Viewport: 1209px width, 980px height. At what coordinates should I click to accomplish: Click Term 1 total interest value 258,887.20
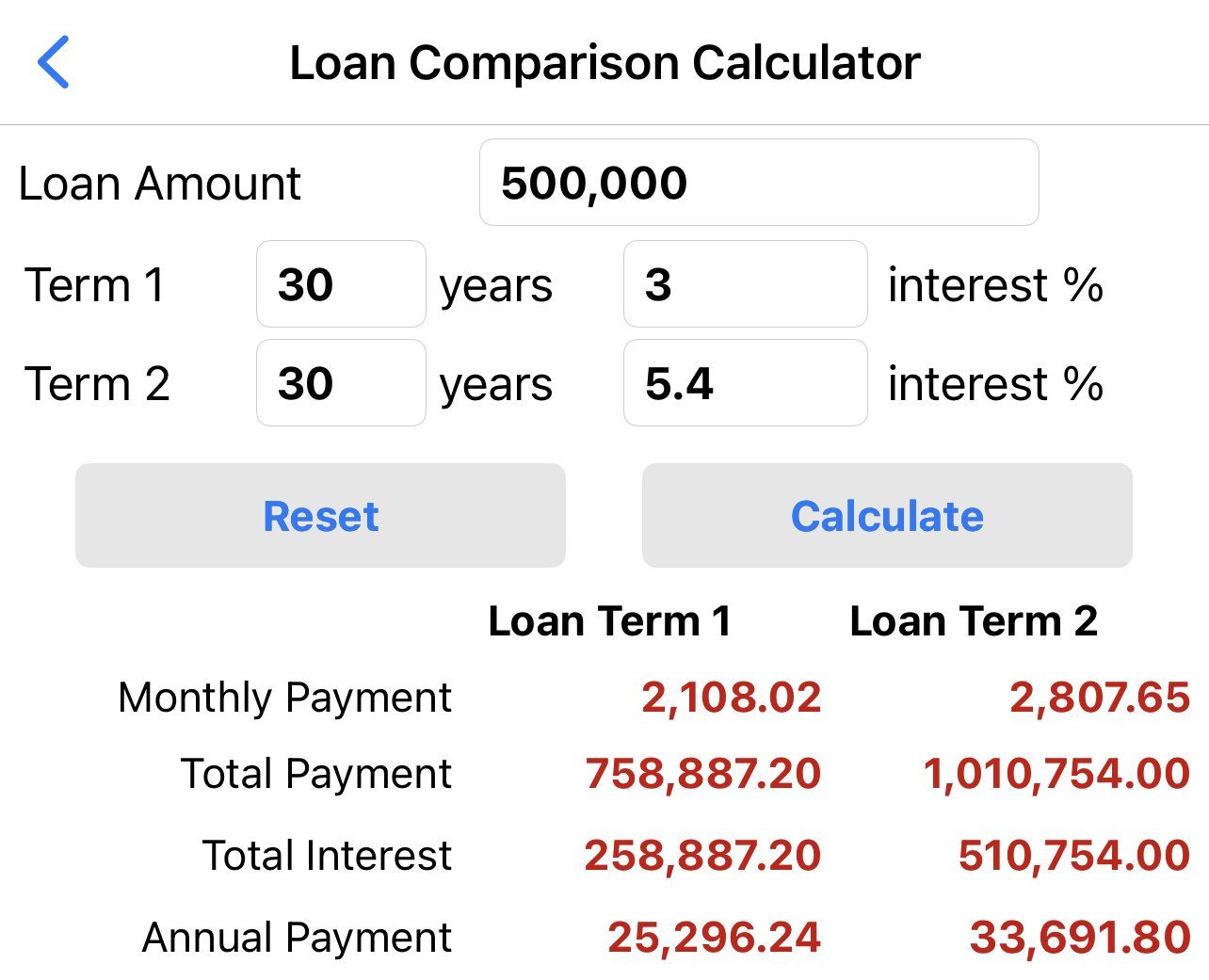pos(702,856)
